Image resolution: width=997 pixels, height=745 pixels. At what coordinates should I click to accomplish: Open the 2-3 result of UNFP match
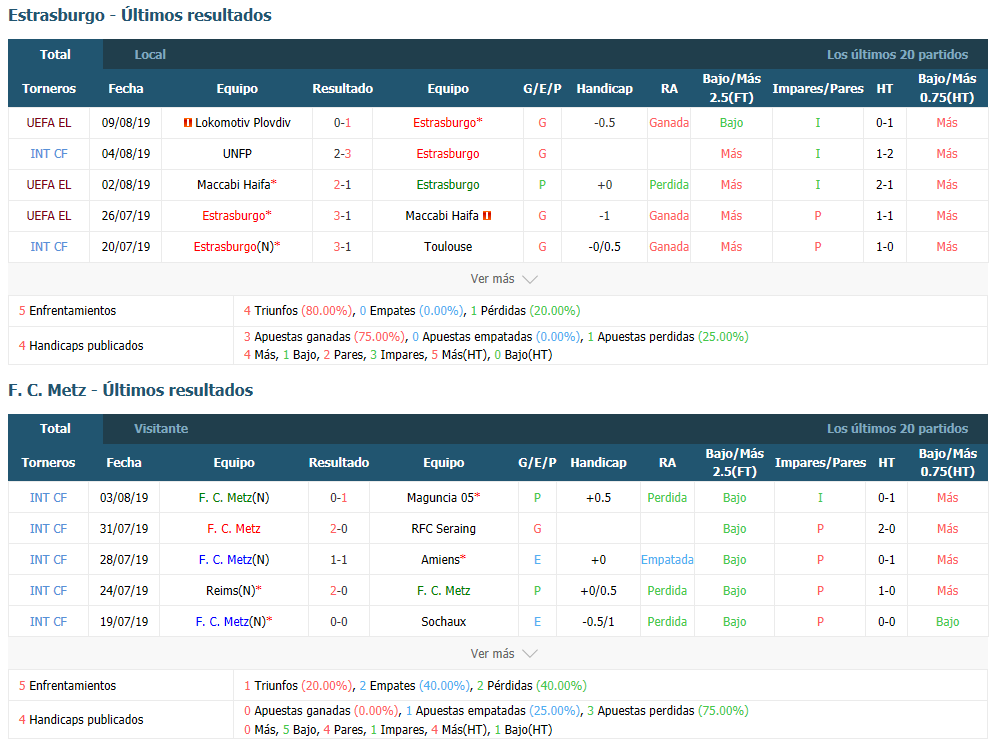click(x=343, y=154)
